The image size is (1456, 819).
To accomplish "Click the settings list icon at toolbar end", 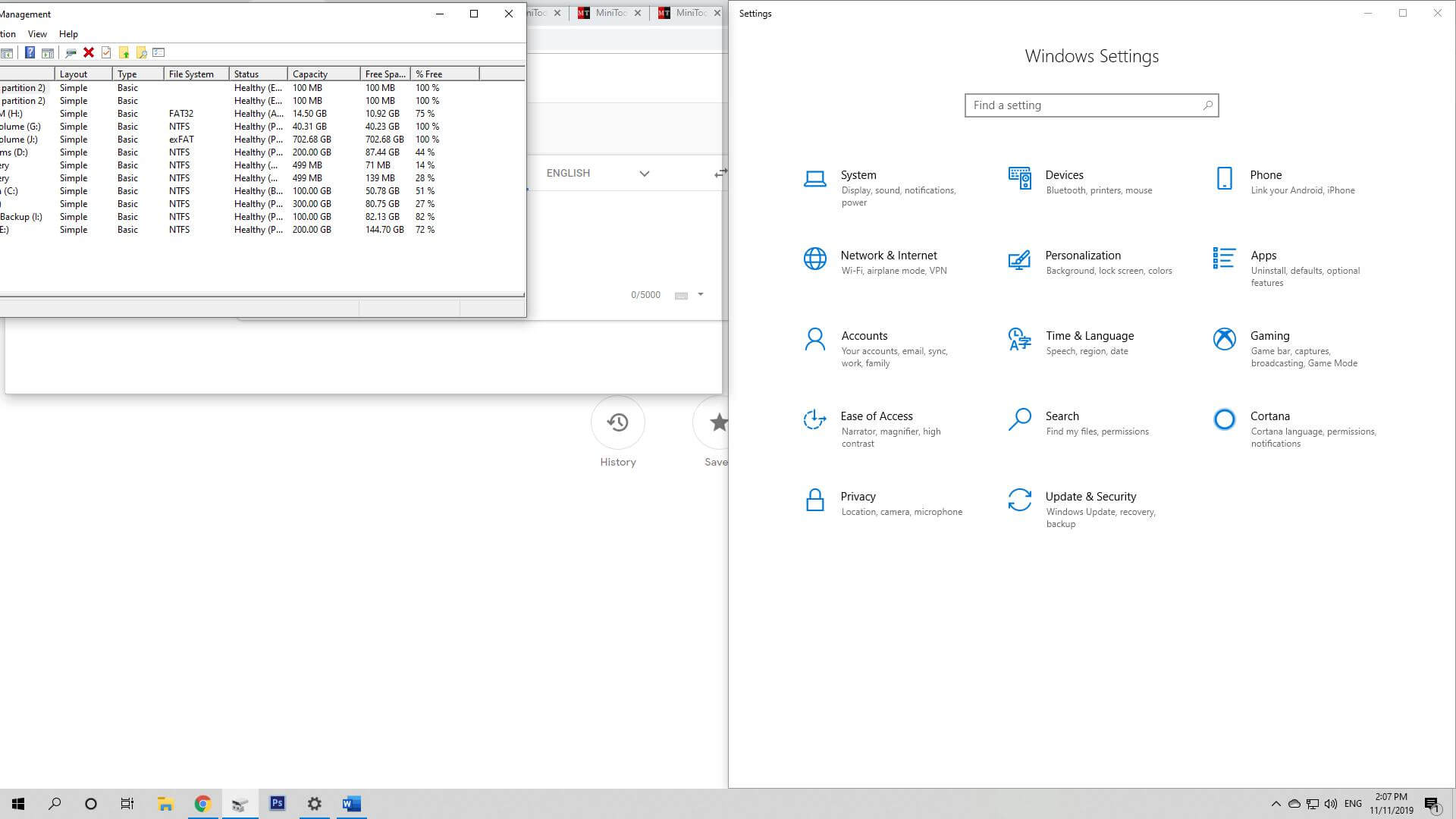I will click(158, 52).
